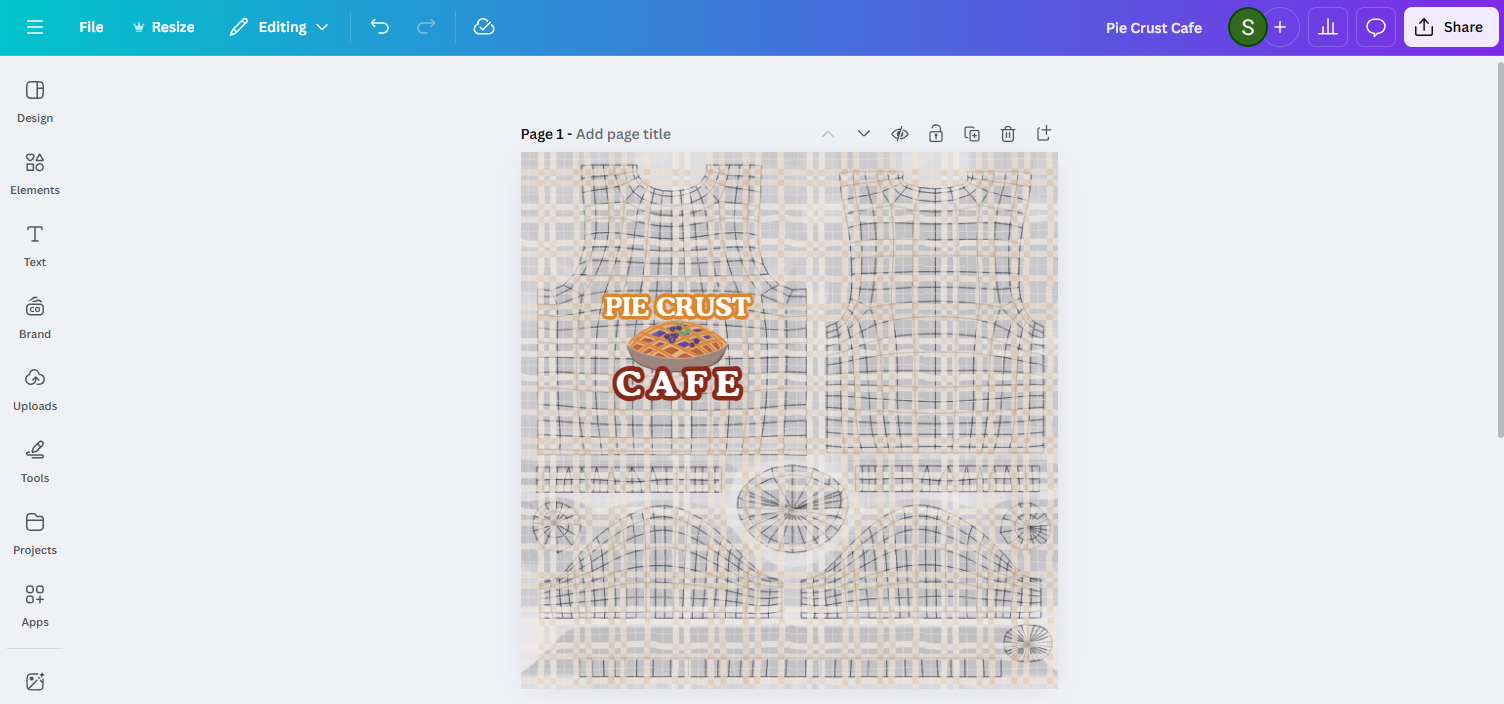The image size is (1504, 704).
Task: Open the Text tab in sidebar
Action: click(35, 245)
